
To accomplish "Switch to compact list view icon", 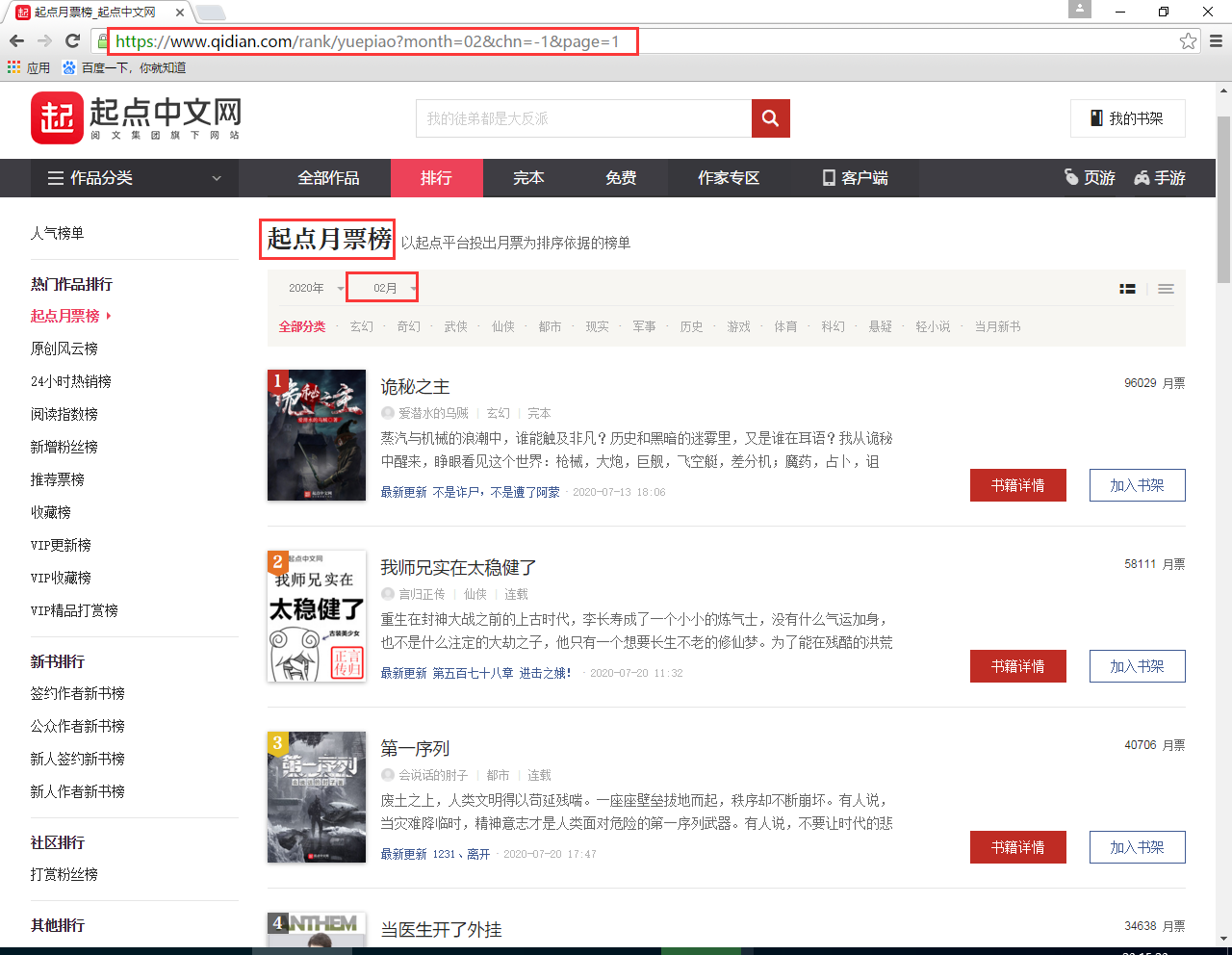I will click(1166, 289).
